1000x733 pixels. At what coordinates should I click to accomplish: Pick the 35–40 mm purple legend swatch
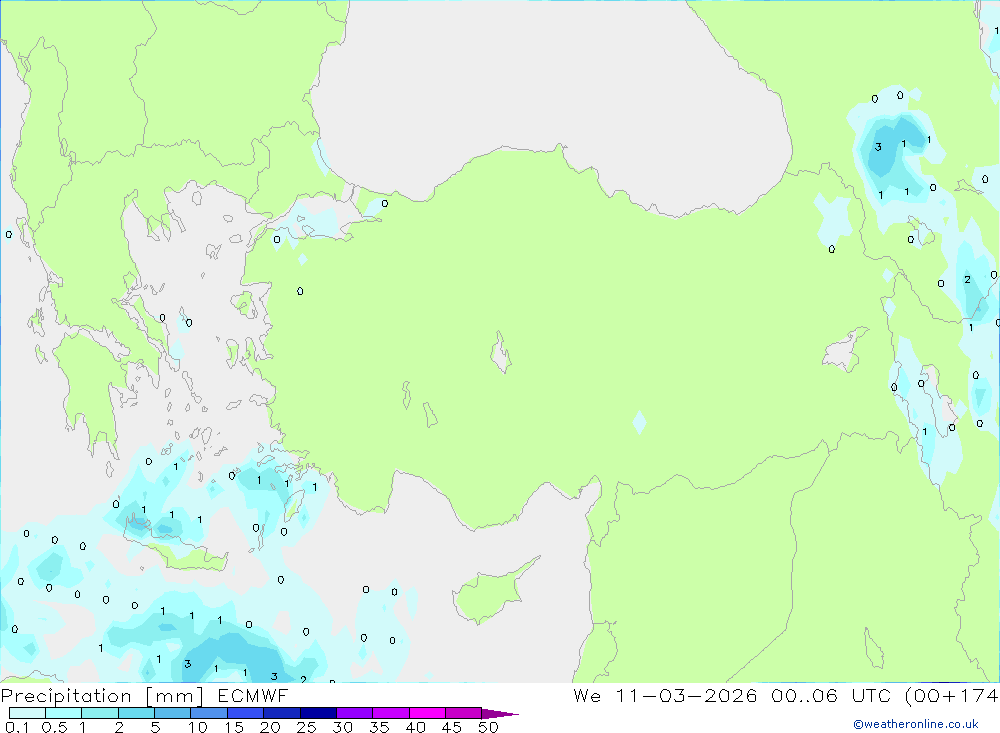point(391,713)
